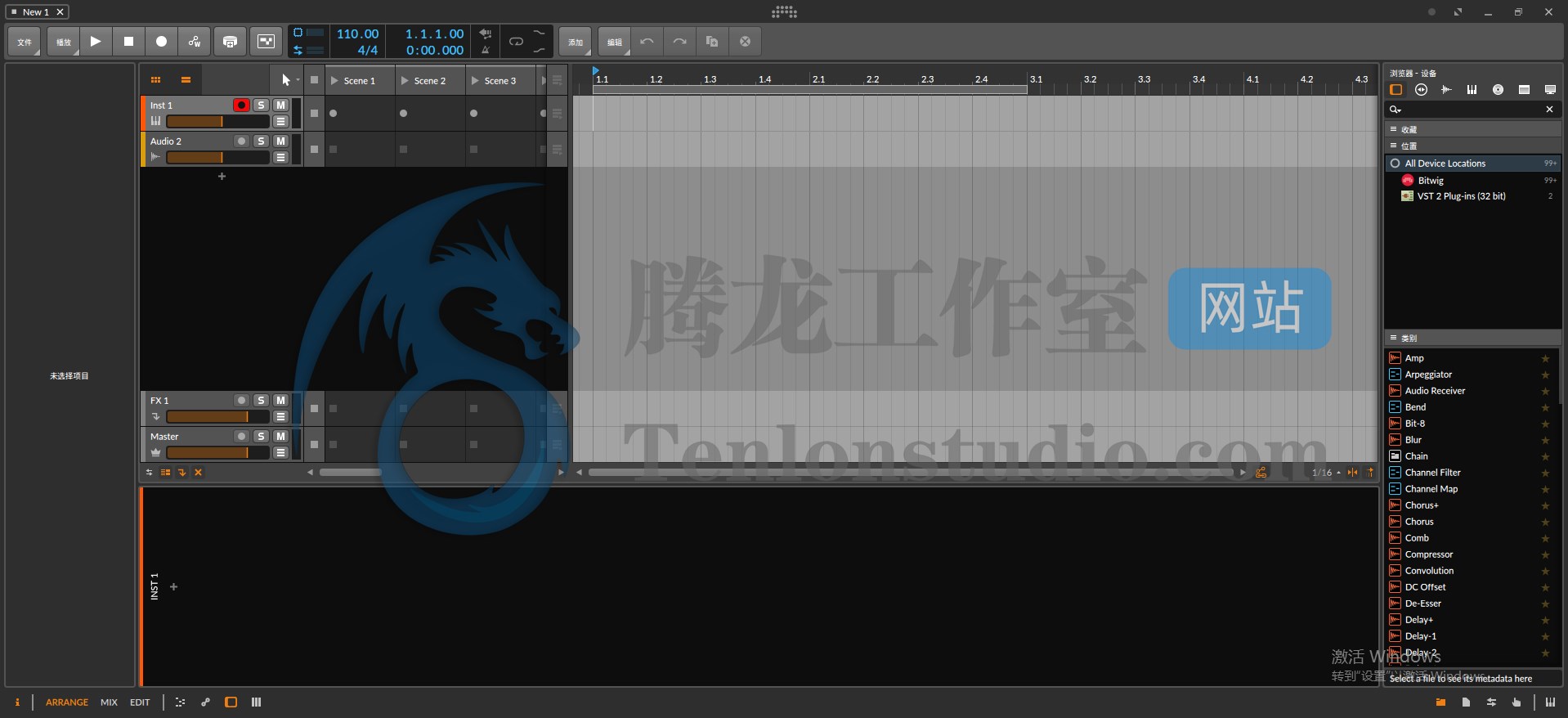Start playback with the Play button
This screenshot has height=718, width=1568.
pyautogui.click(x=96, y=42)
